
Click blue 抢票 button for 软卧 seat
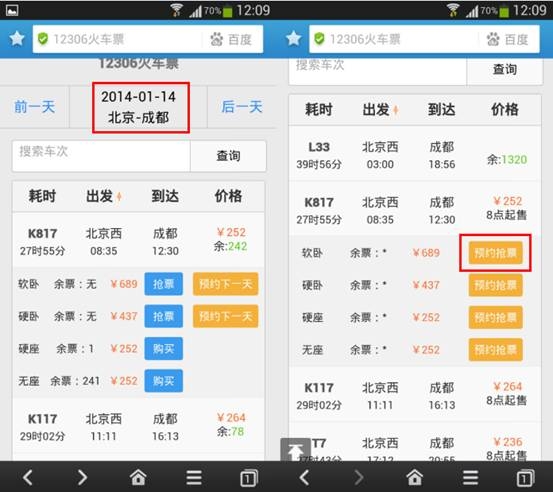pyautogui.click(x=164, y=284)
